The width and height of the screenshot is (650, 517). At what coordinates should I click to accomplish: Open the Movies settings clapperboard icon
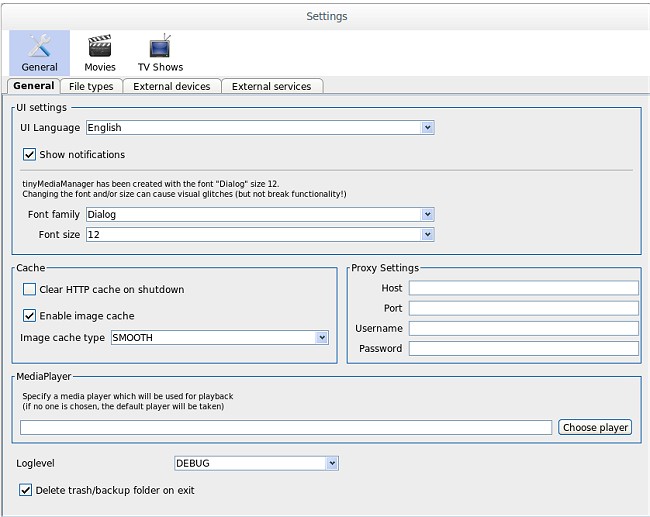point(100,47)
